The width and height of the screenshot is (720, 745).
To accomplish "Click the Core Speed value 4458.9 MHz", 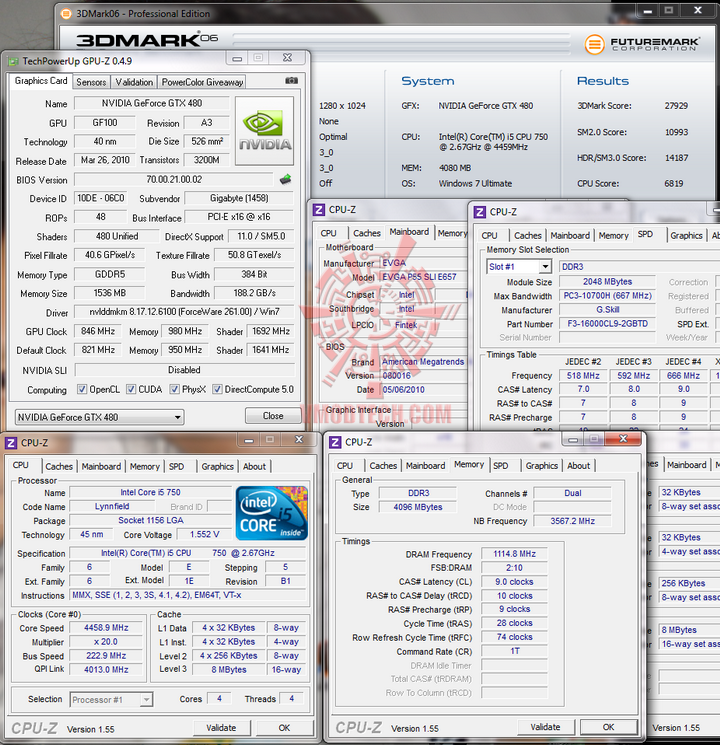I will (106, 628).
